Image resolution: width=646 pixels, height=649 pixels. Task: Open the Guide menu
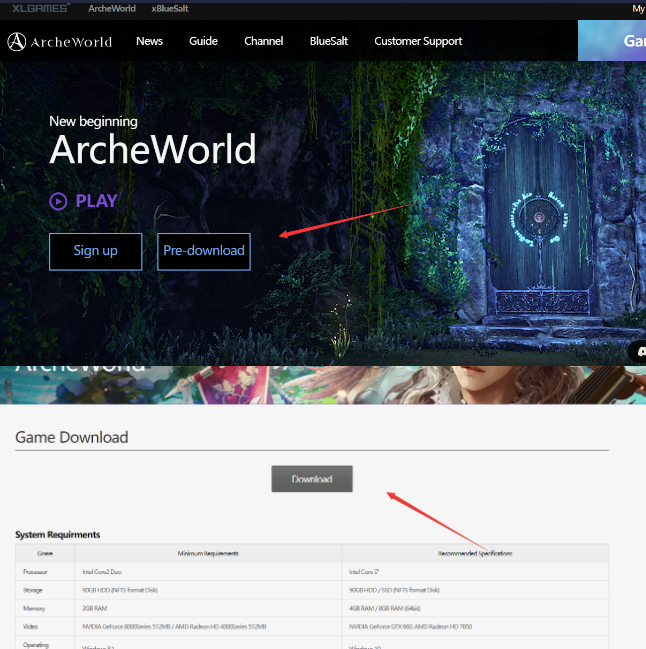pos(203,41)
